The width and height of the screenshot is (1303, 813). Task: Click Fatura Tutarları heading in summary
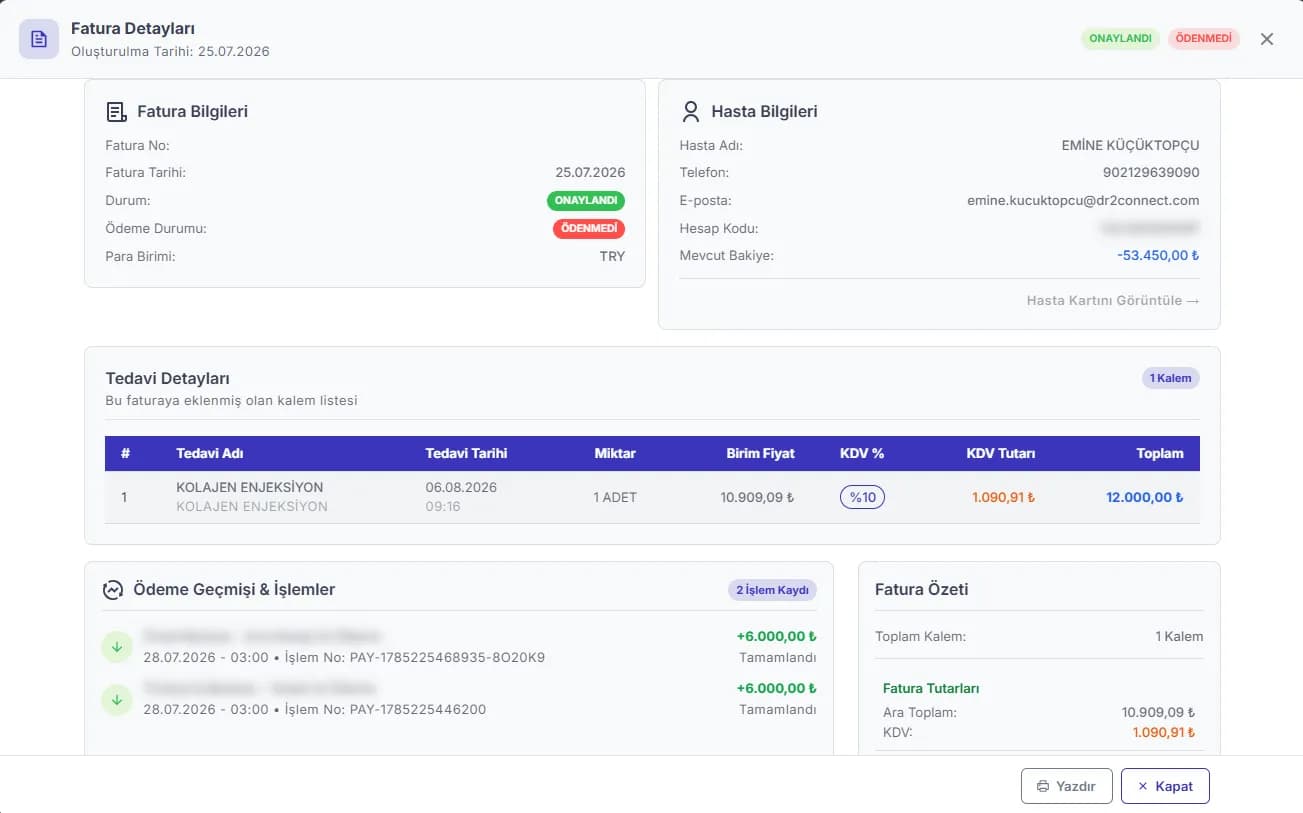pos(931,688)
